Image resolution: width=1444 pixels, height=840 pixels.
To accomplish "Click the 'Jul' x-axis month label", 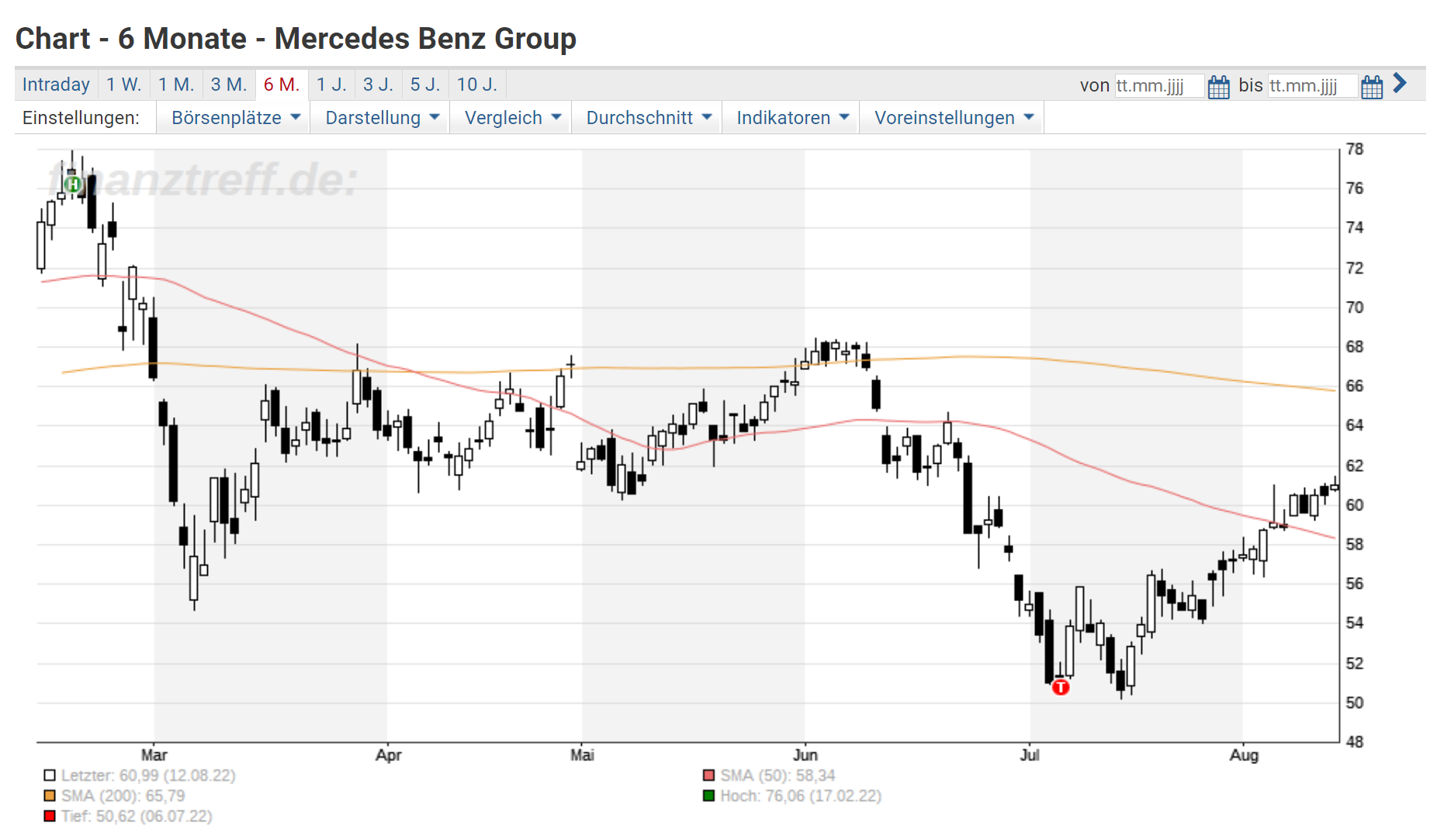I will coord(1030,755).
